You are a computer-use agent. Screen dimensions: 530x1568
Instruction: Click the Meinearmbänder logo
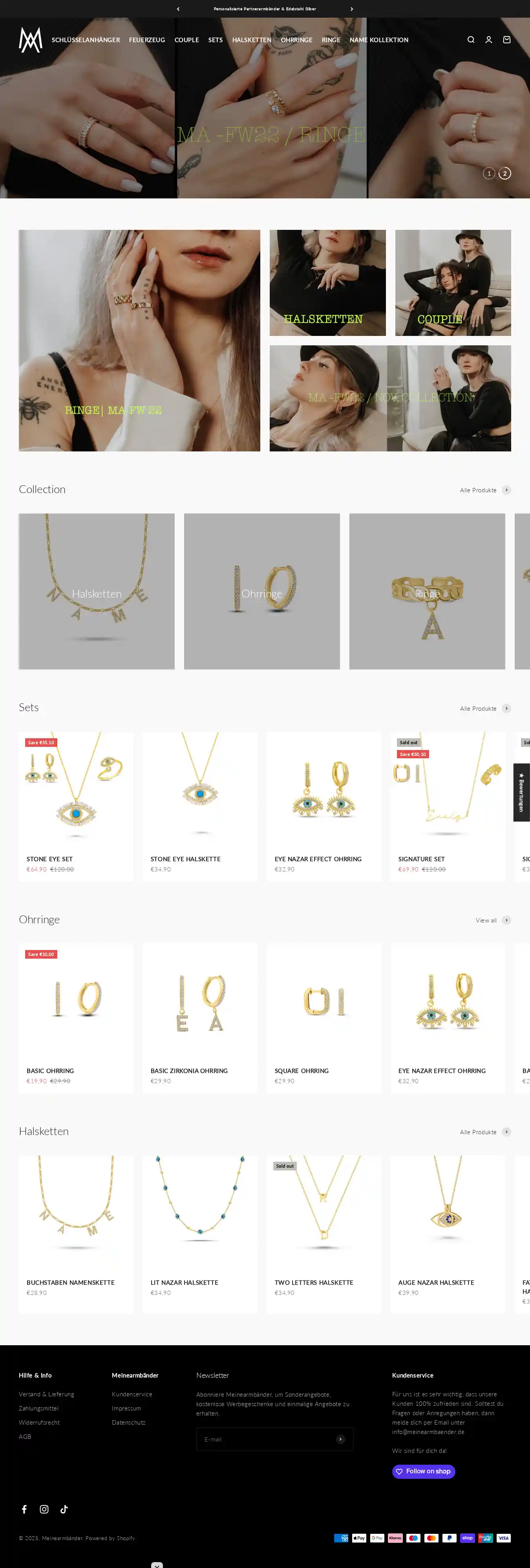(x=30, y=40)
